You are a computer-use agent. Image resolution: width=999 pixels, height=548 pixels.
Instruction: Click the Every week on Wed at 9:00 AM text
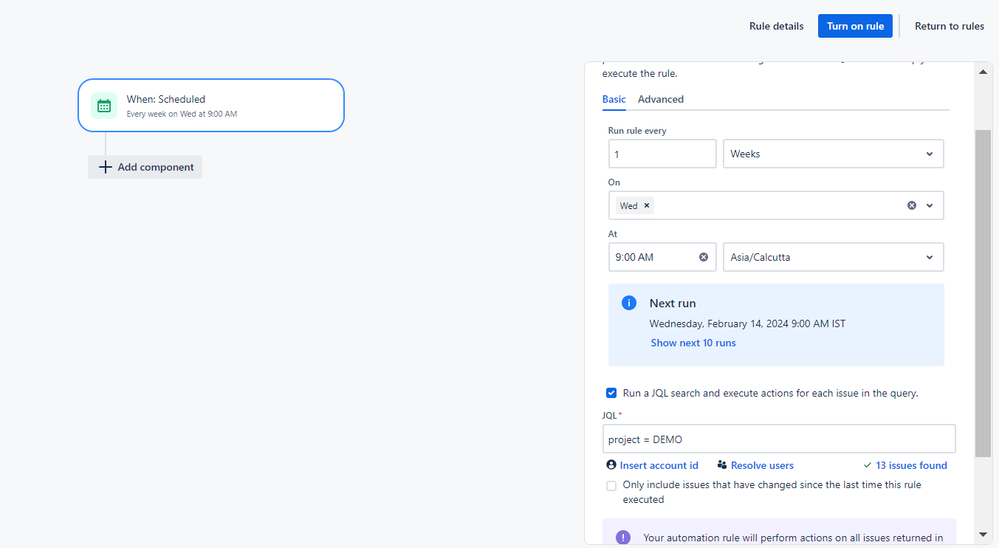tap(182, 114)
